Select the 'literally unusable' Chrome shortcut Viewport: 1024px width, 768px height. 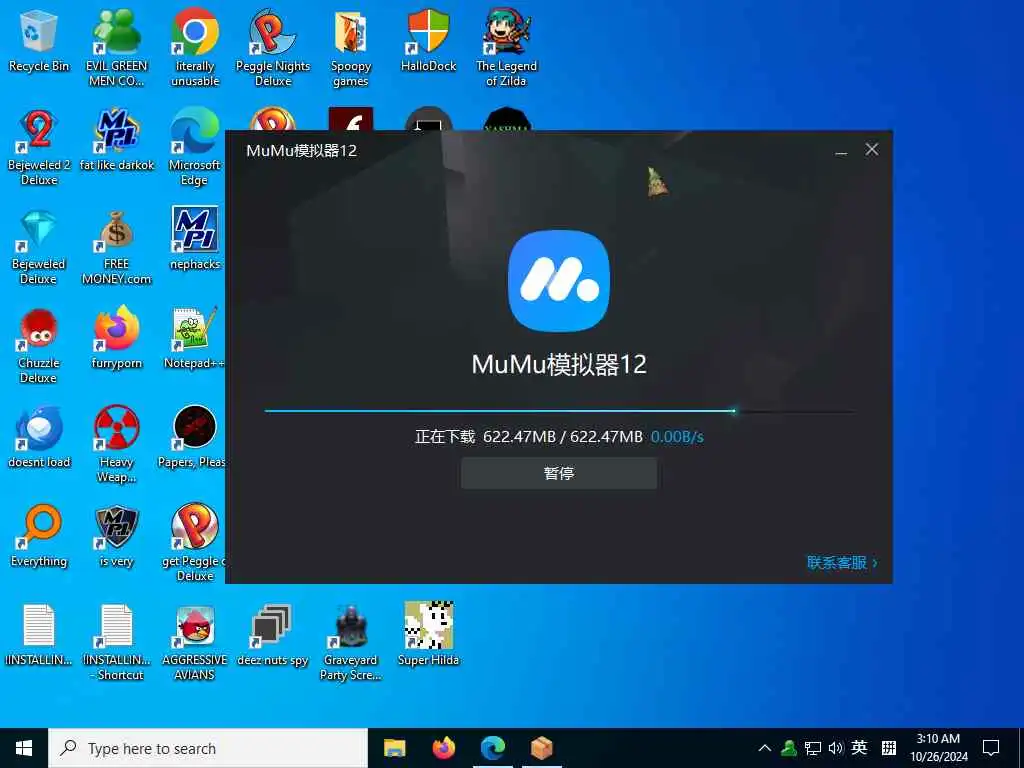pyautogui.click(x=195, y=48)
